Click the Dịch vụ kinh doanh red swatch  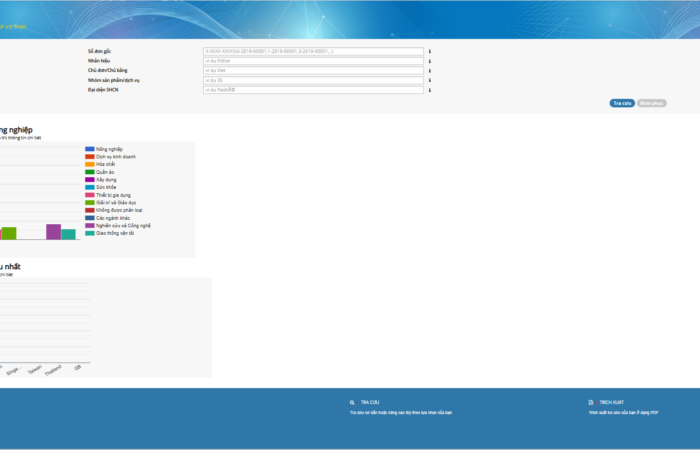[x=90, y=157]
